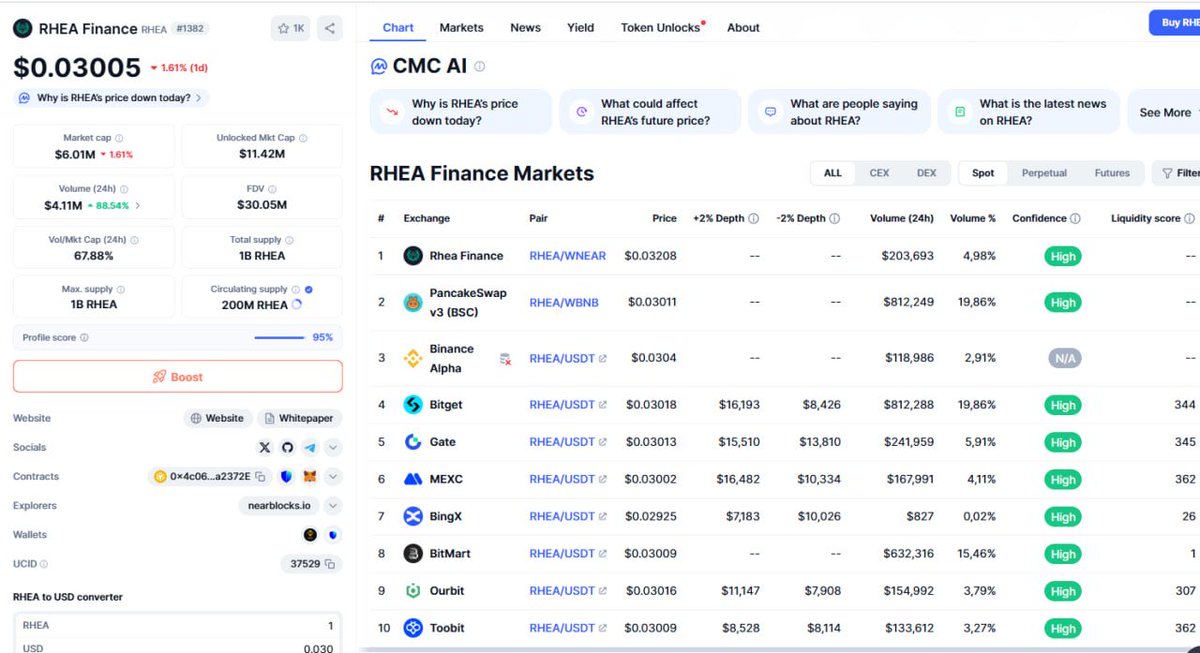
Task: Open the Whitepaper button
Action: pyautogui.click(x=299, y=418)
